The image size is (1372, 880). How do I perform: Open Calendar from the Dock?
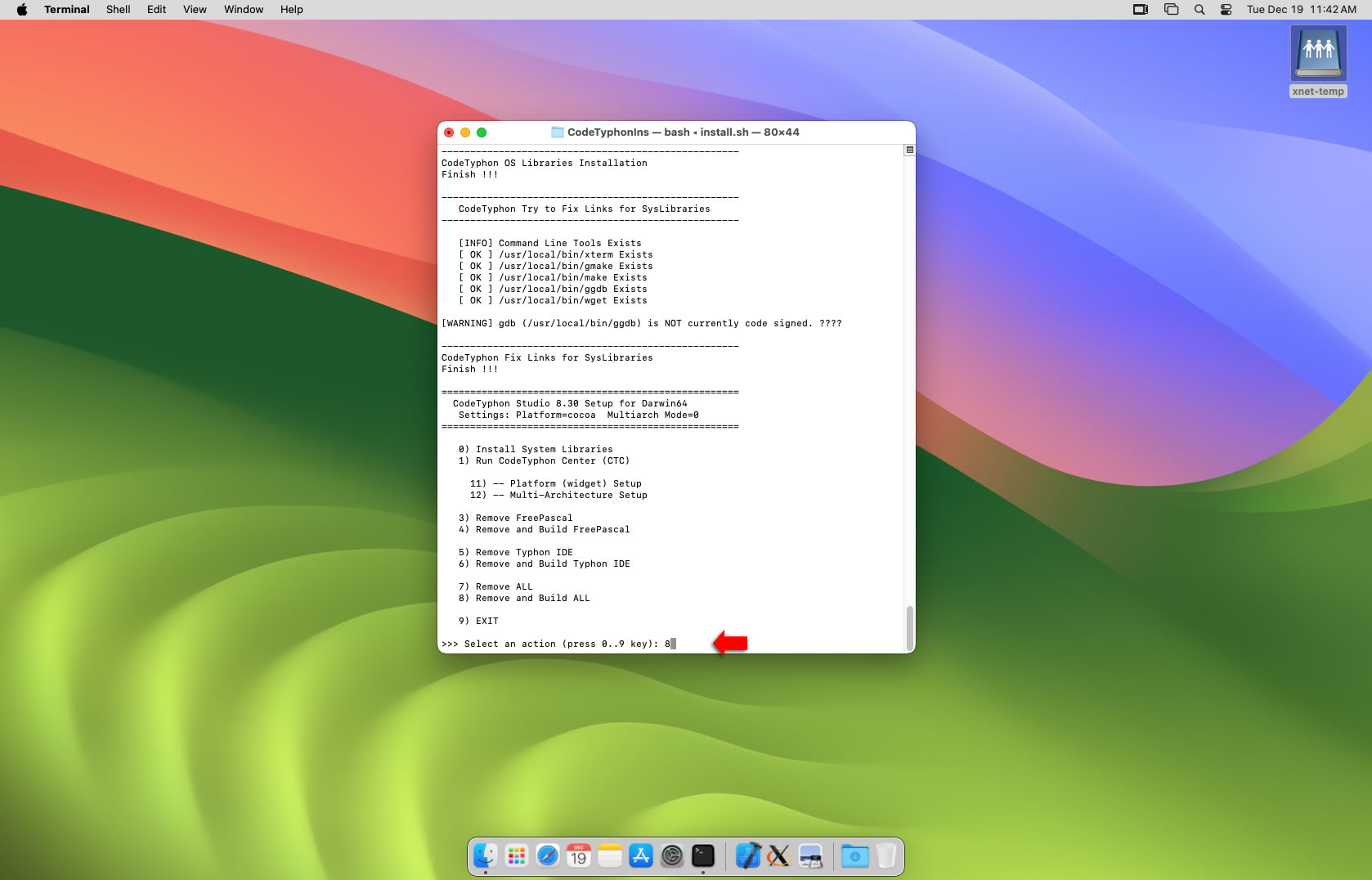click(x=579, y=856)
